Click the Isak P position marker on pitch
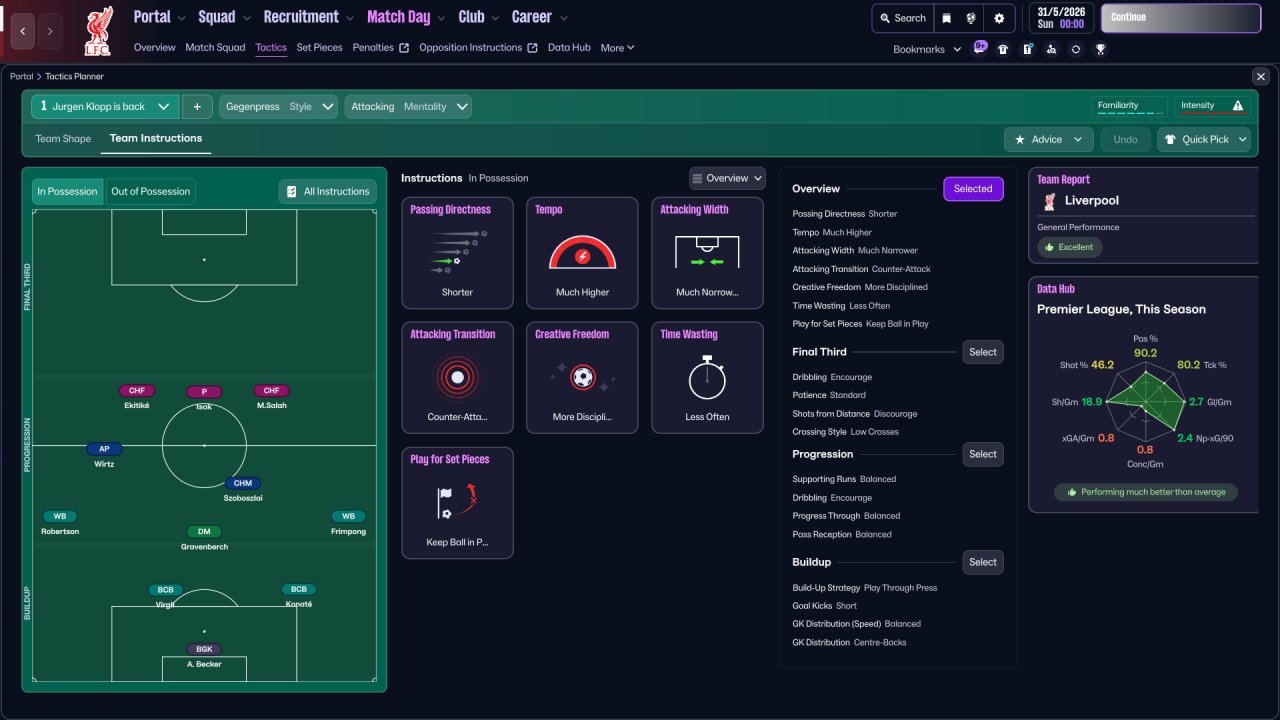 pos(204,392)
